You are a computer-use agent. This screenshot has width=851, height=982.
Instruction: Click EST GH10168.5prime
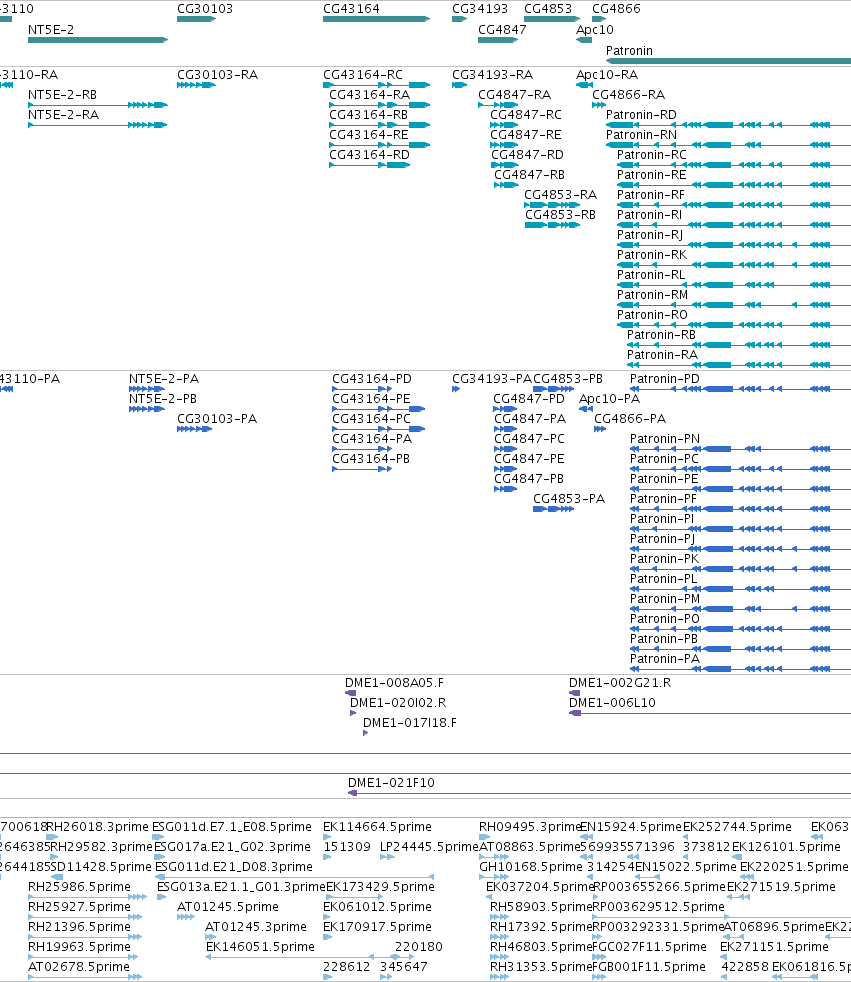point(531,867)
